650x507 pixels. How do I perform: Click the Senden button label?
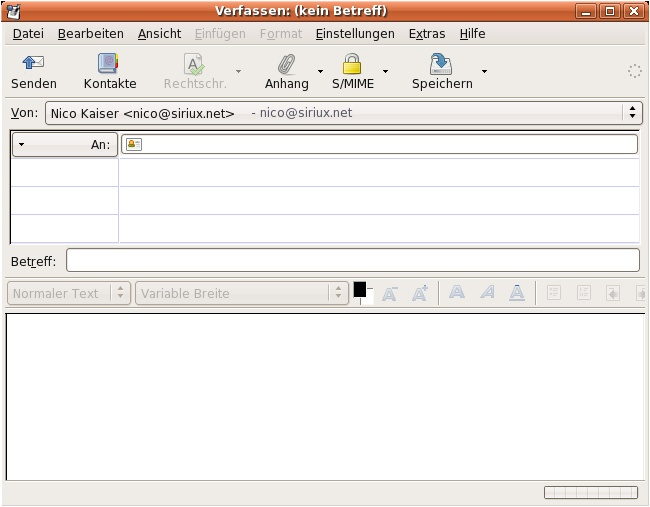coord(34,84)
